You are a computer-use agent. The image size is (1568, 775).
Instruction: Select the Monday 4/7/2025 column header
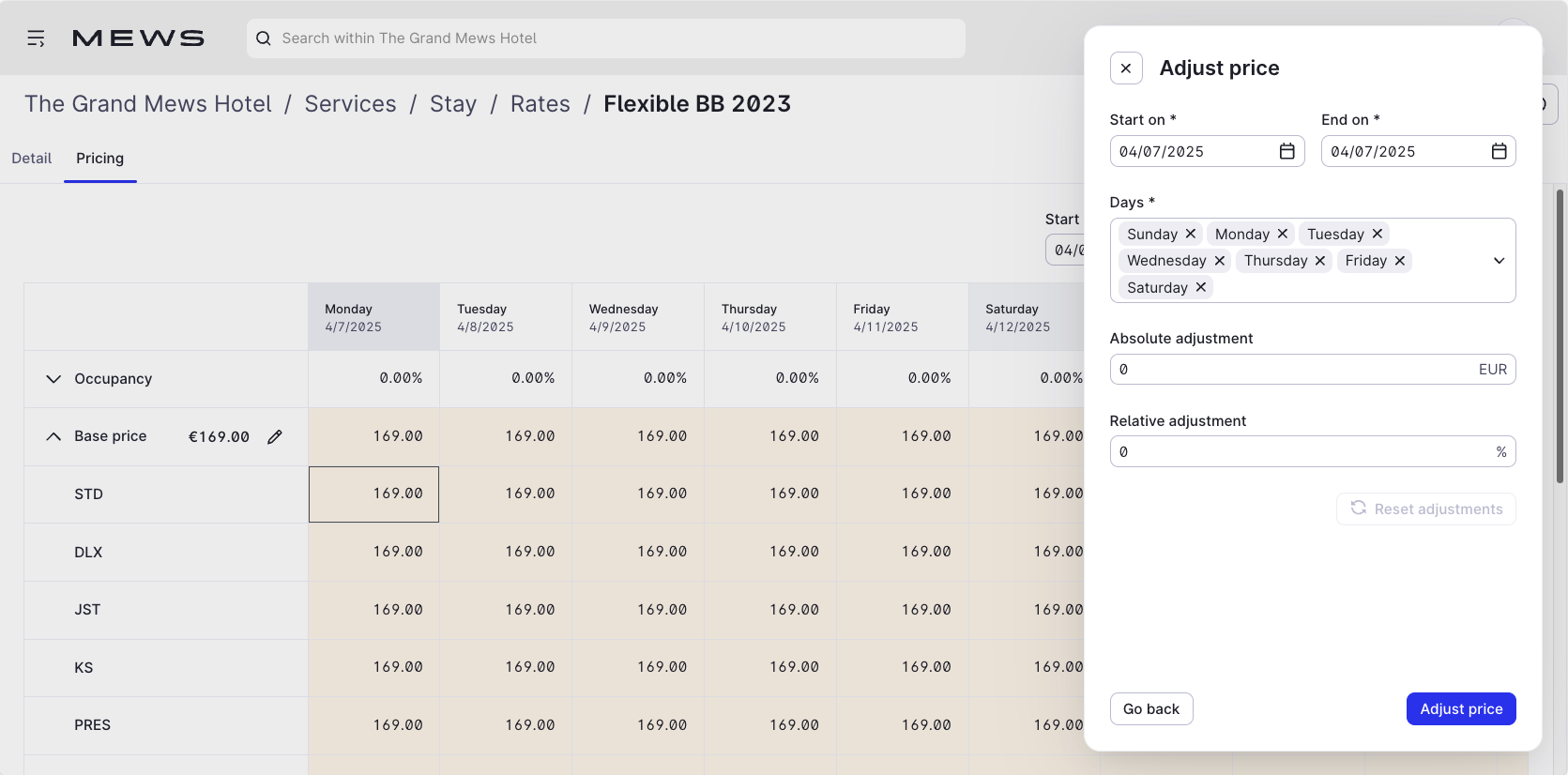pyautogui.click(x=373, y=317)
